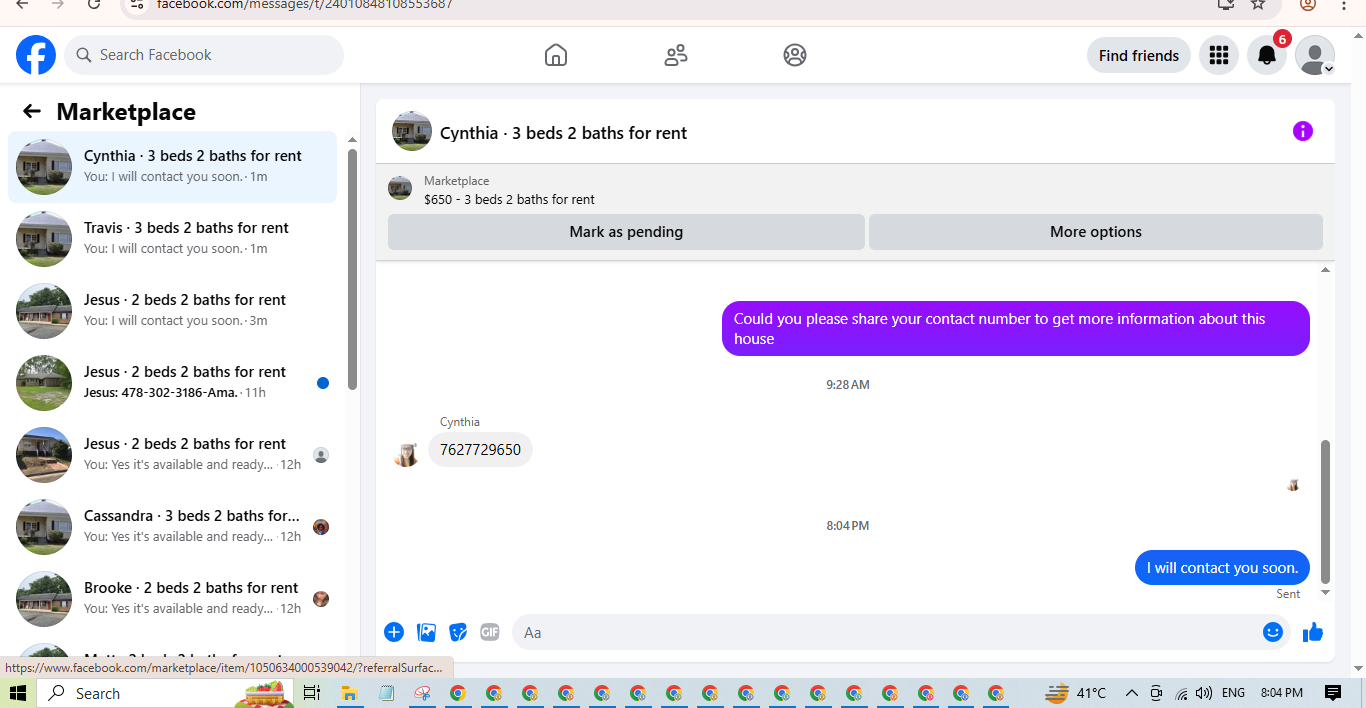Image resolution: width=1366 pixels, height=708 pixels.
Task: Click the chat header listing thumbnail
Action: 412,131
